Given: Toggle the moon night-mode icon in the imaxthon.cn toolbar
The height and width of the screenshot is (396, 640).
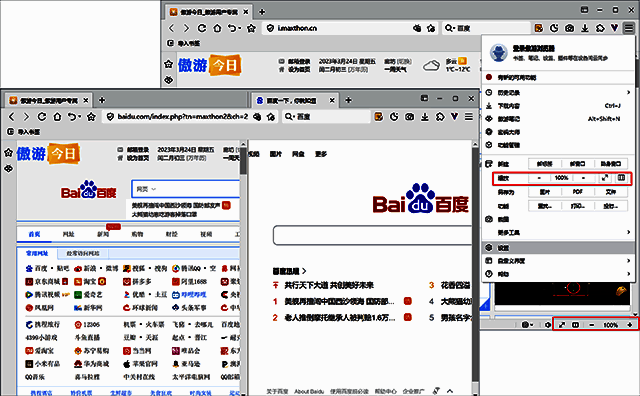Looking at the screenshot, I should (x=554, y=28).
